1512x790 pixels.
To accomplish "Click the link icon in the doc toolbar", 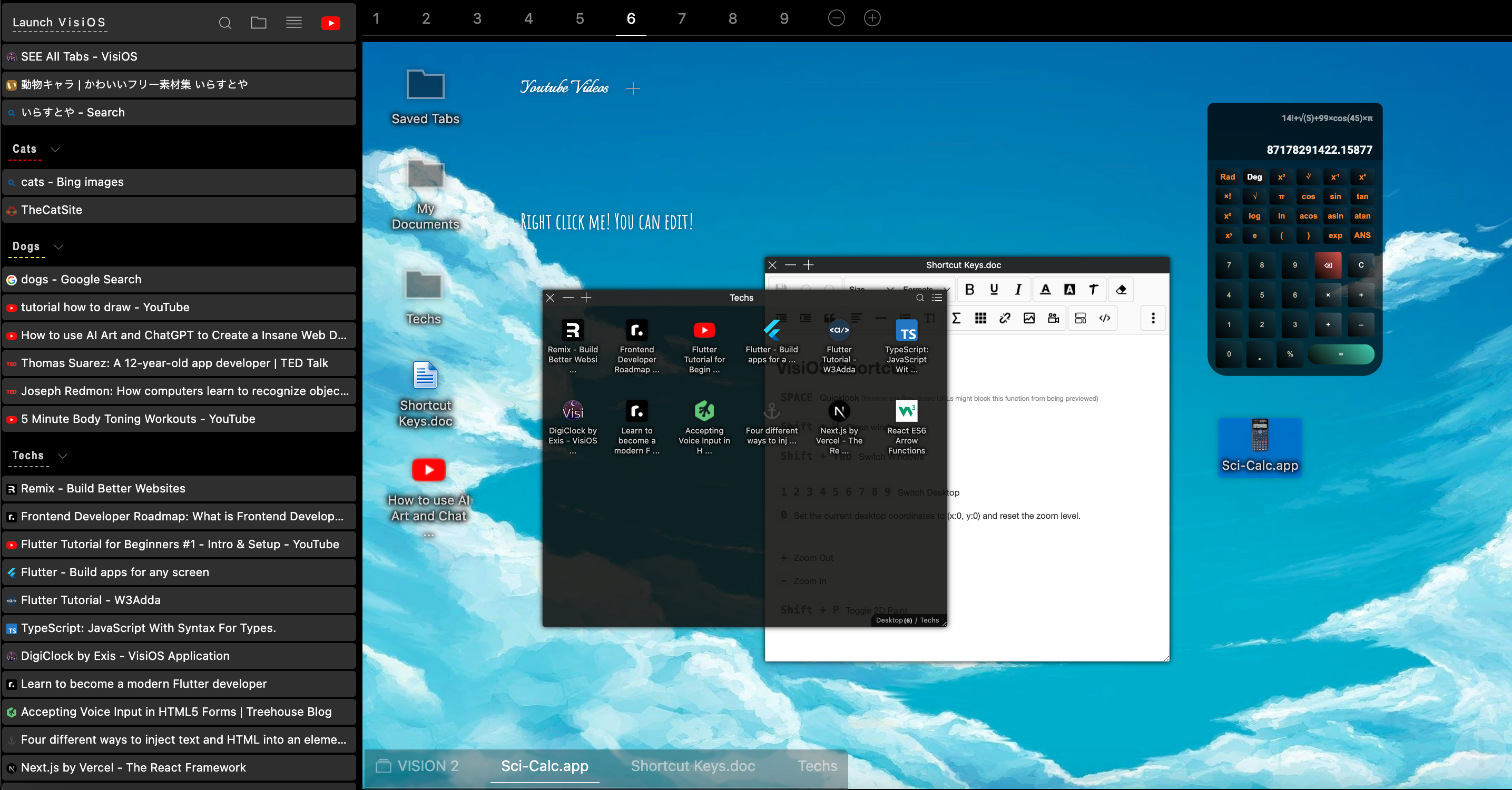I will pos(1005,318).
